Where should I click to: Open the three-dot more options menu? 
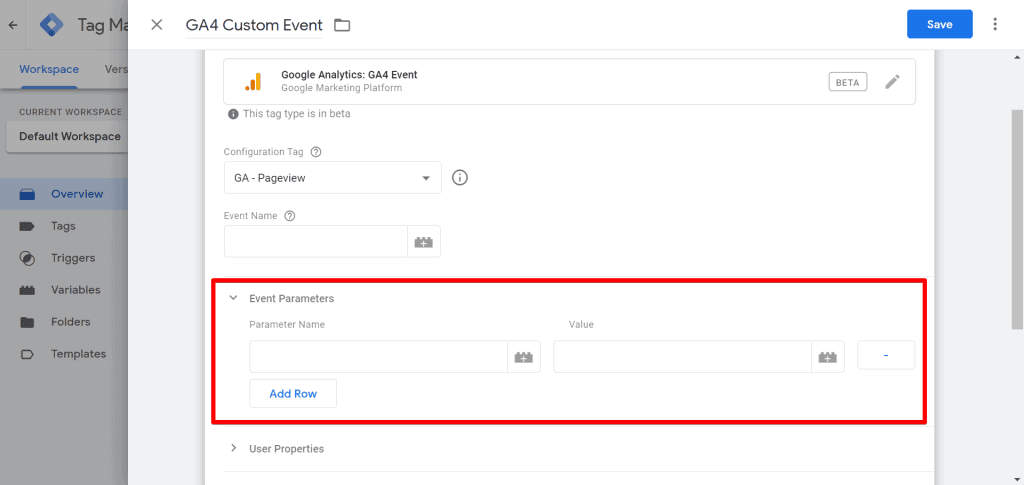(995, 24)
